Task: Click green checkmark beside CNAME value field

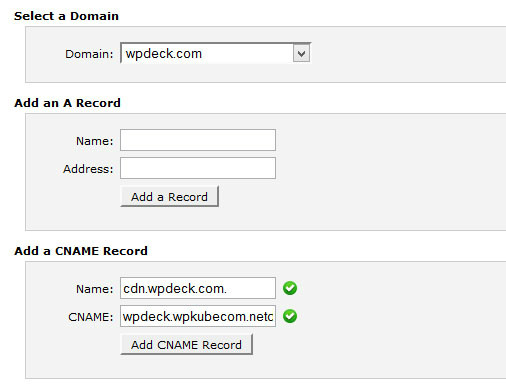Action: (290, 316)
